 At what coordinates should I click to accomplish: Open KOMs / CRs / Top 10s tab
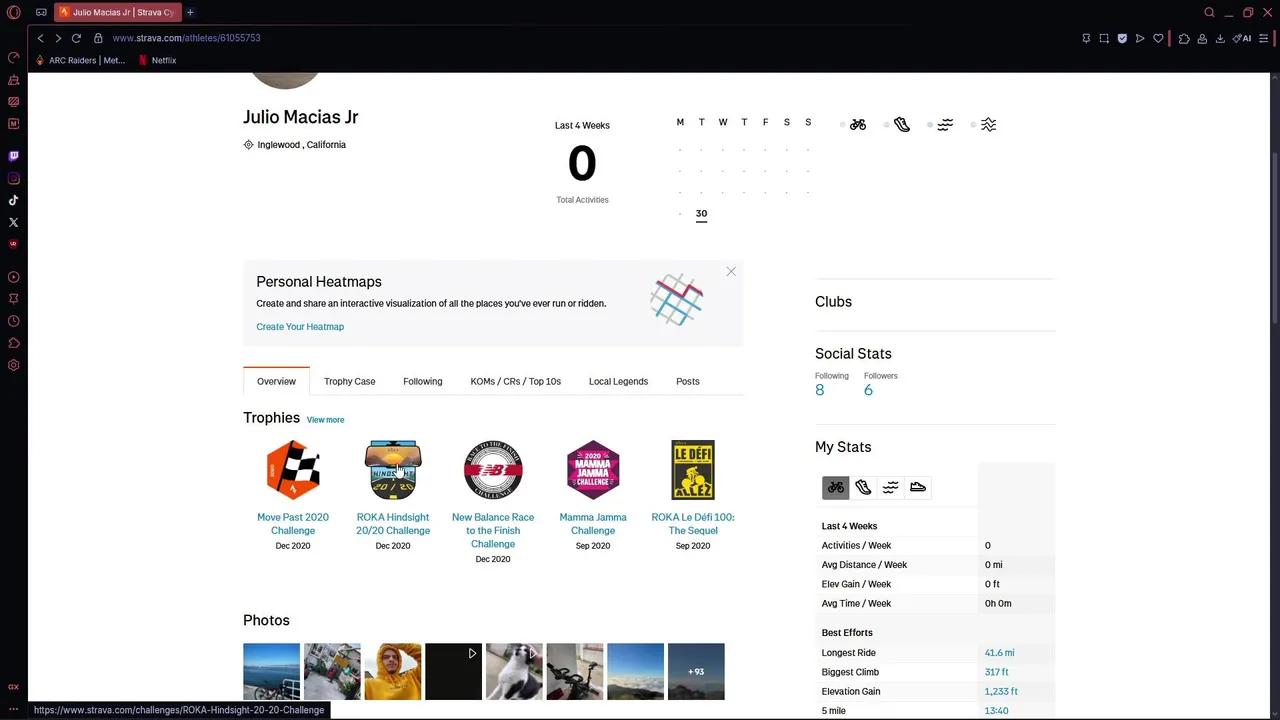[515, 381]
